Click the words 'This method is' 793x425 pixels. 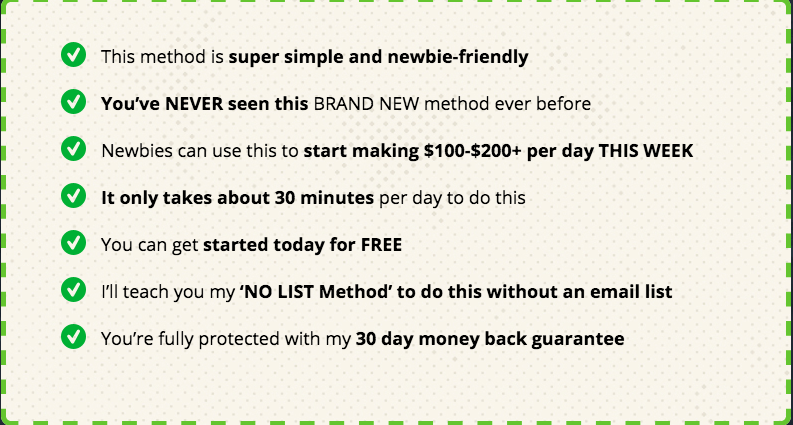(162, 57)
